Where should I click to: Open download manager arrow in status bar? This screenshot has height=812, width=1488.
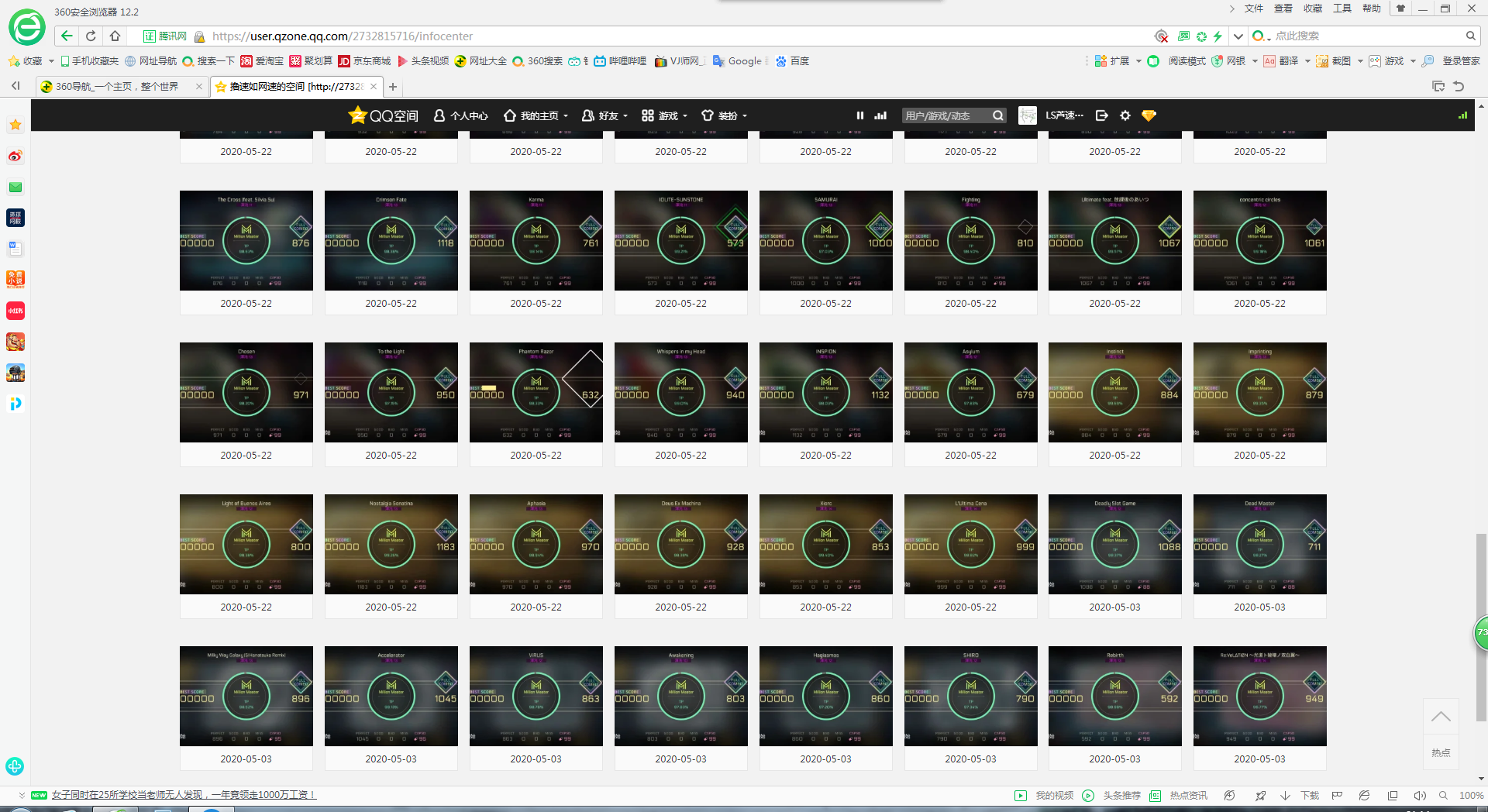[x=1285, y=795]
